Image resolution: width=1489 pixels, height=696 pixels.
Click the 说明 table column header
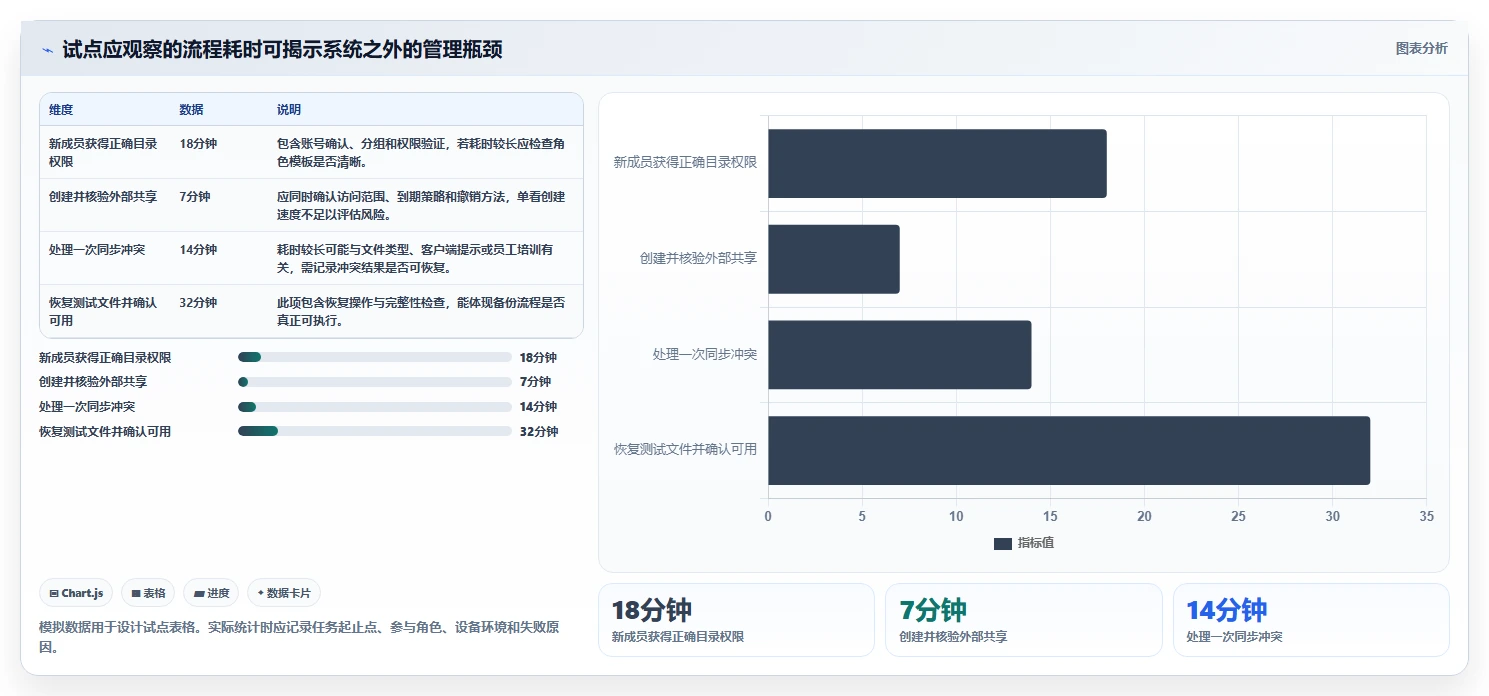pos(289,110)
